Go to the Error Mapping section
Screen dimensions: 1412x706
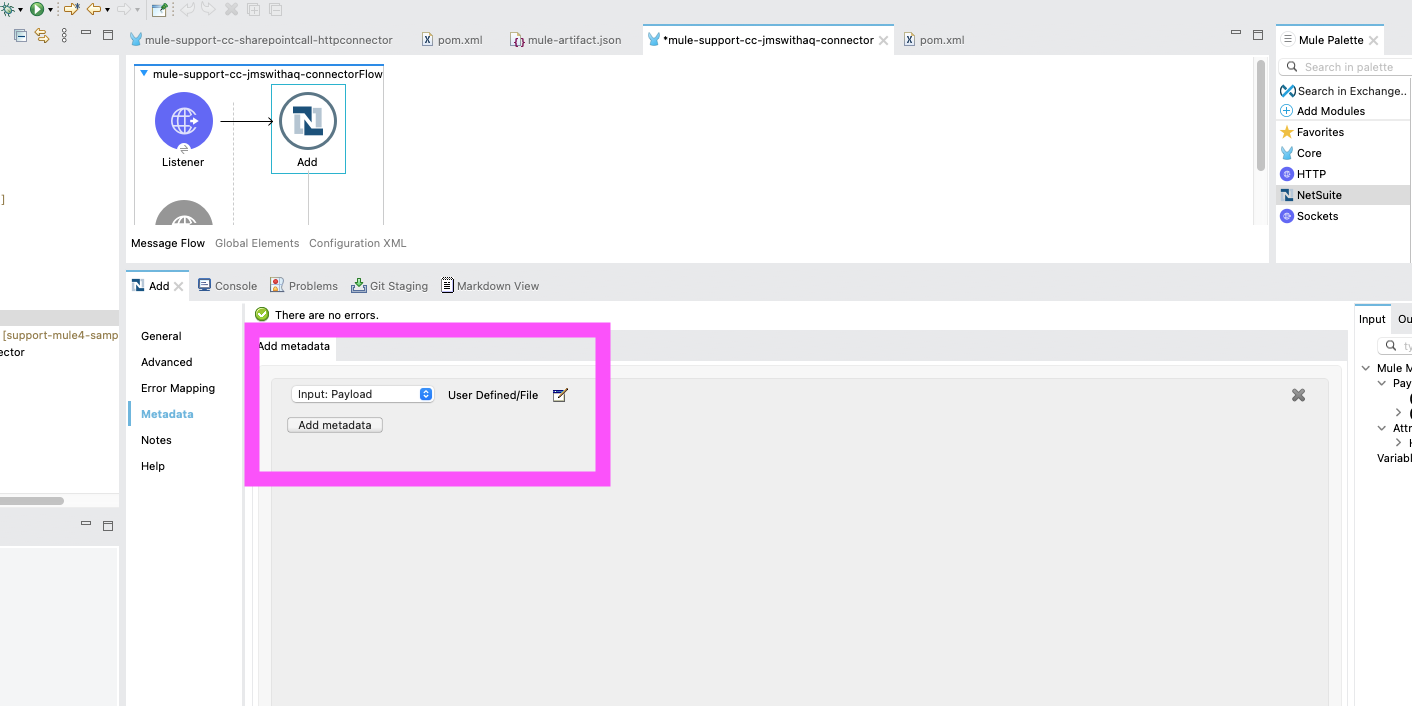tap(177, 388)
